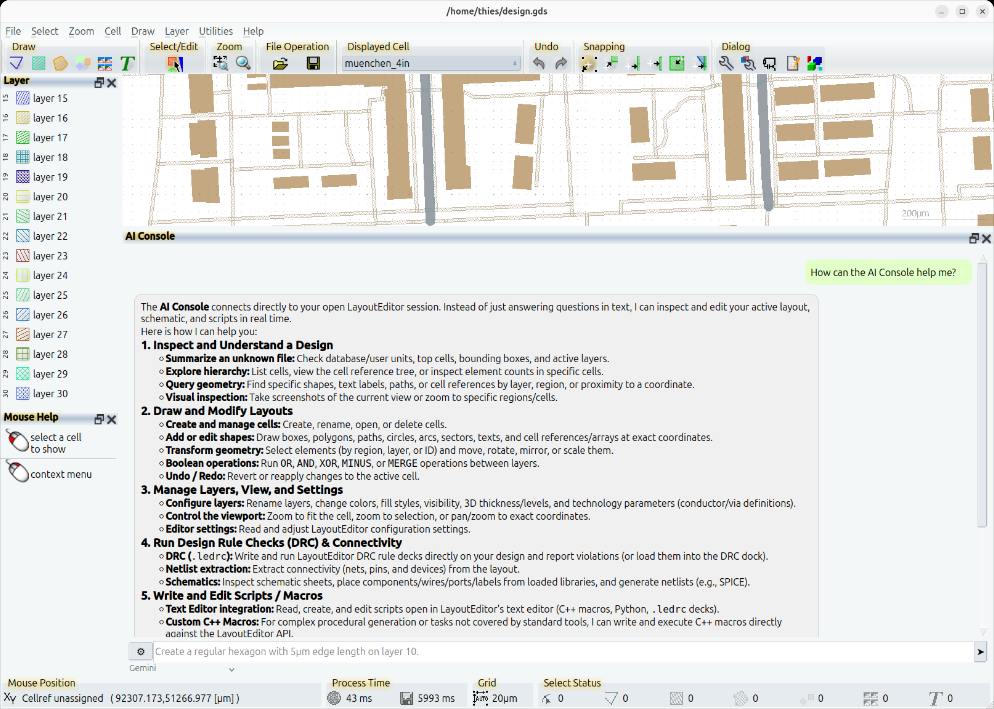Open the Cell menu
This screenshot has height=709, width=994.
(x=113, y=31)
